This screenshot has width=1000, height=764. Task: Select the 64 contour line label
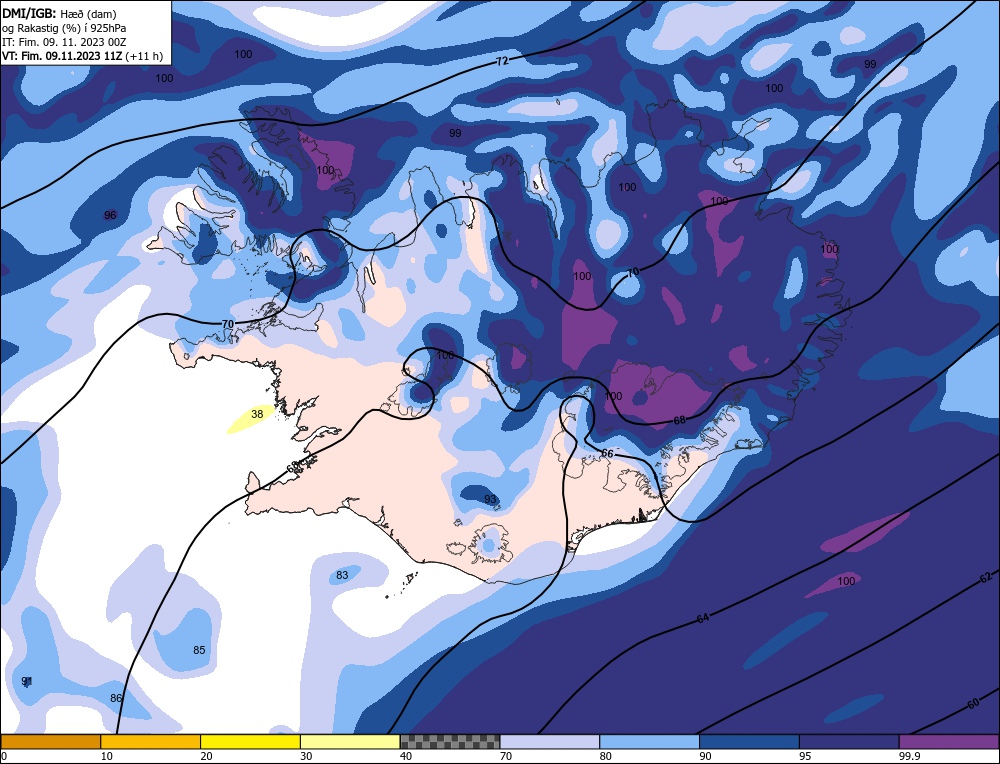(x=702, y=618)
